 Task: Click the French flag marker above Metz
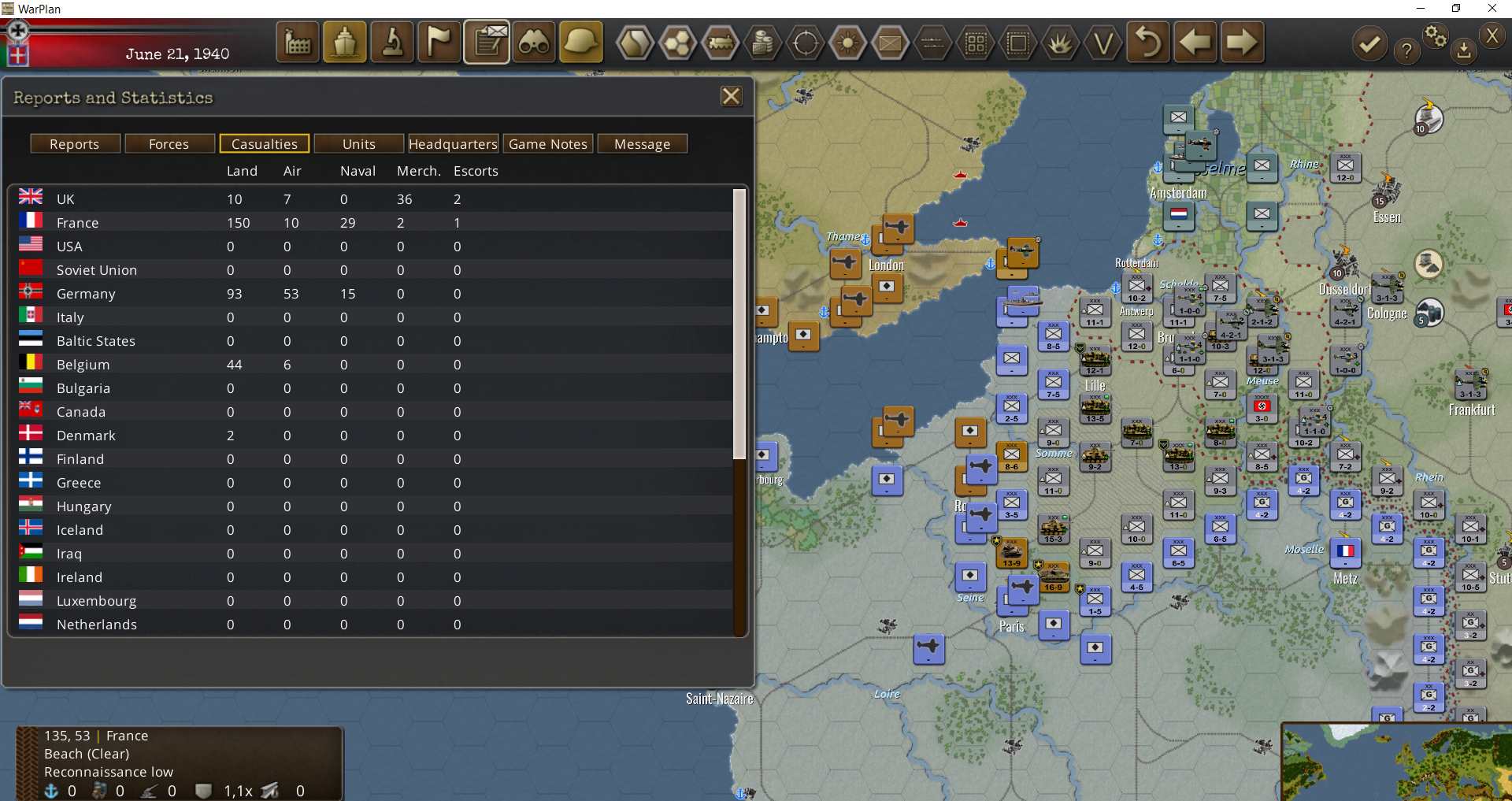1346,551
